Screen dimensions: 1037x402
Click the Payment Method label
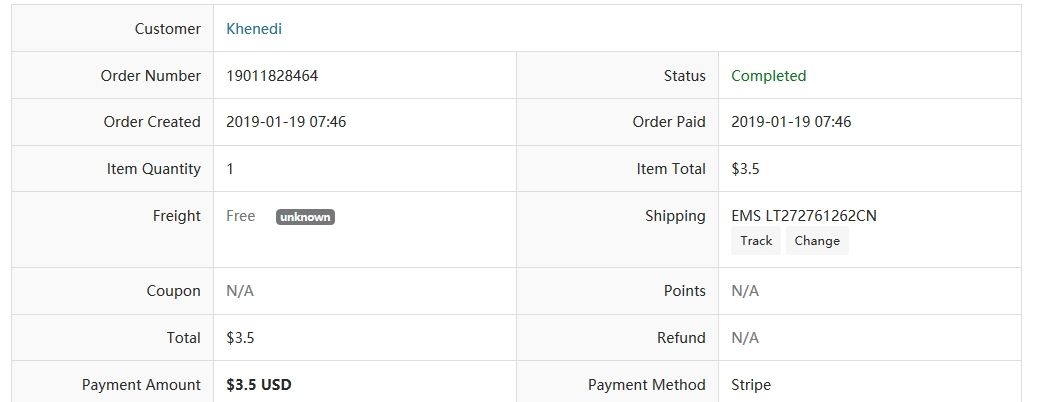tap(647, 385)
